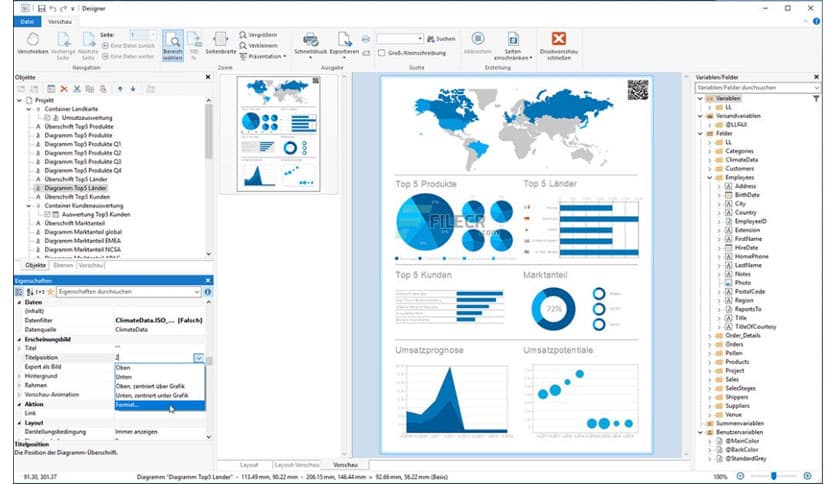Start Schnelldruck quick print
This screenshot has width=836, height=484.
click(310, 44)
